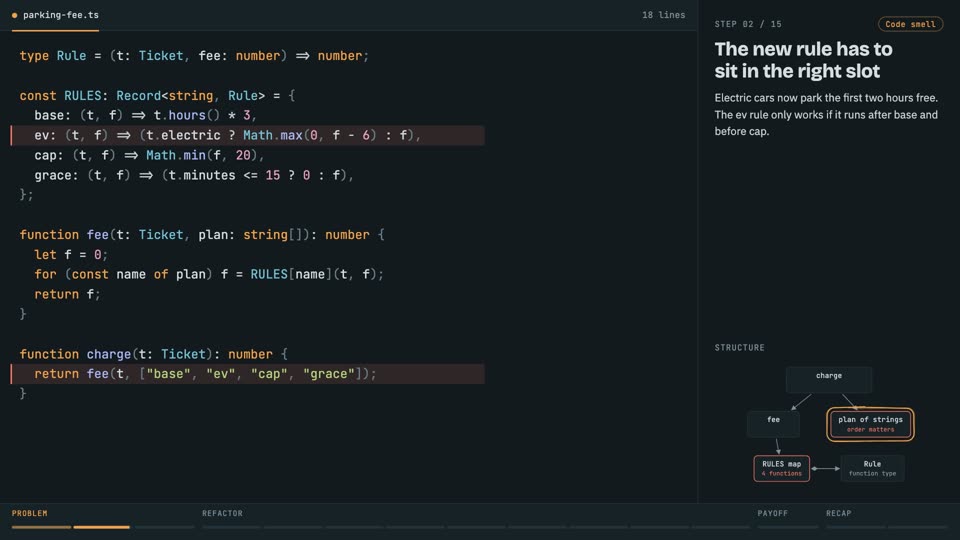Click the first progress segment under PAYOFF
This screenshot has height=540, width=960.
tap(787, 527)
